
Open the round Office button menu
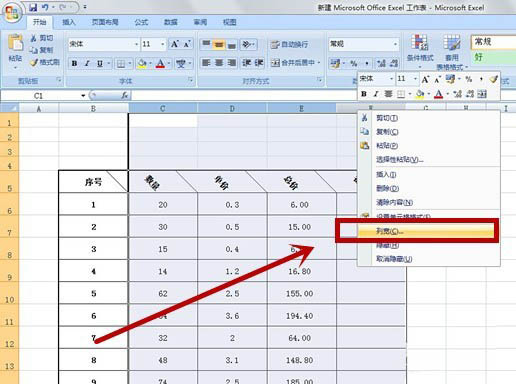pos(13,13)
